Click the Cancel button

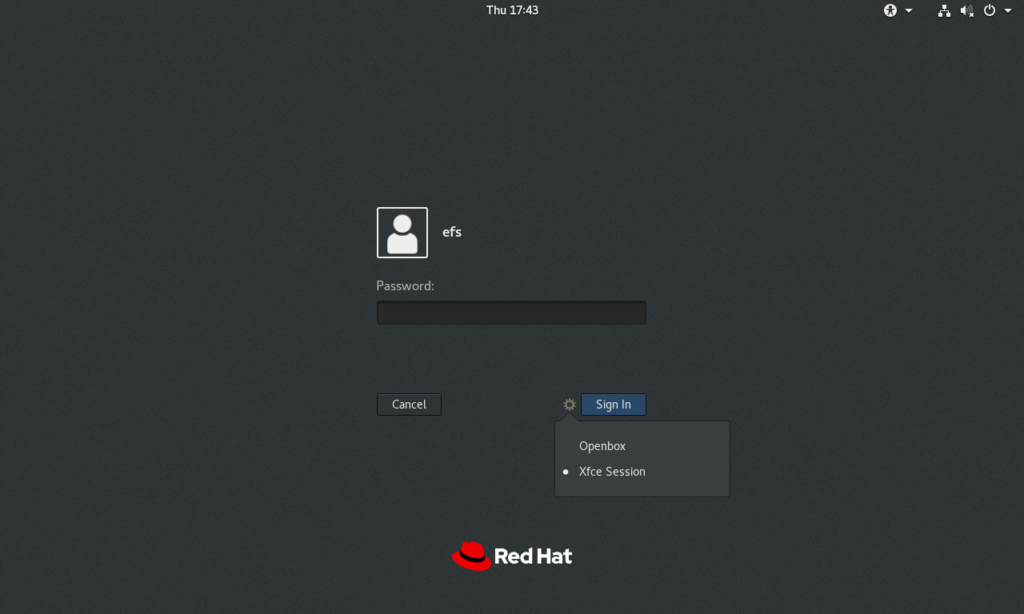(409, 404)
